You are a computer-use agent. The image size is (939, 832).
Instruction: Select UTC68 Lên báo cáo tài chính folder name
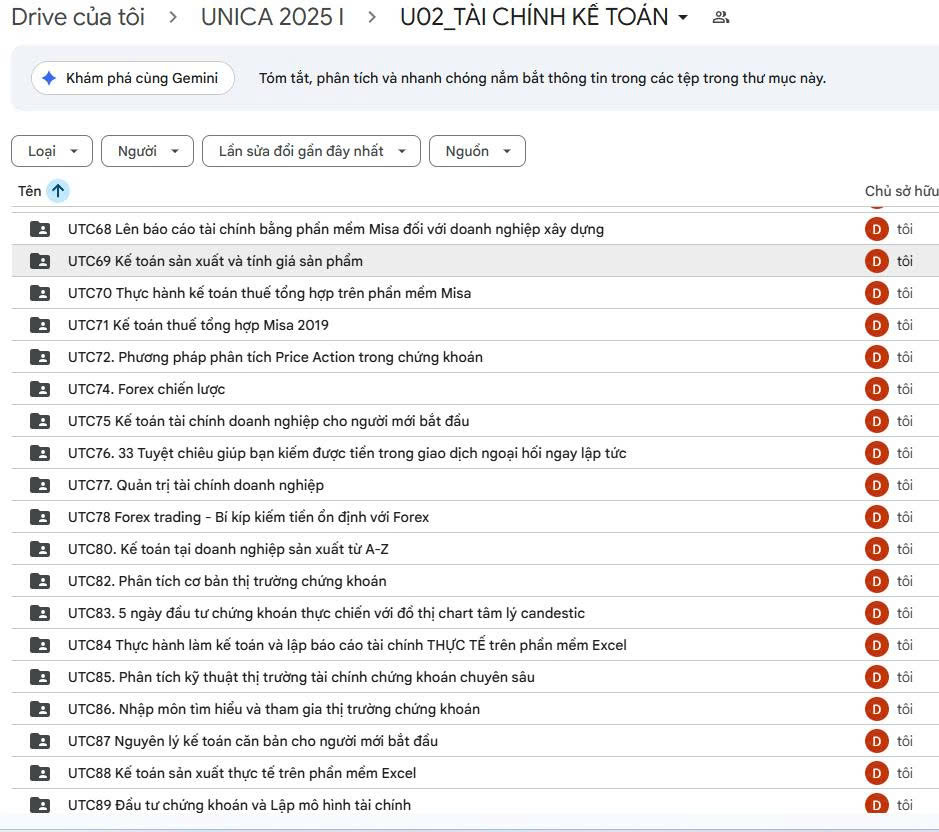coord(336,229)
